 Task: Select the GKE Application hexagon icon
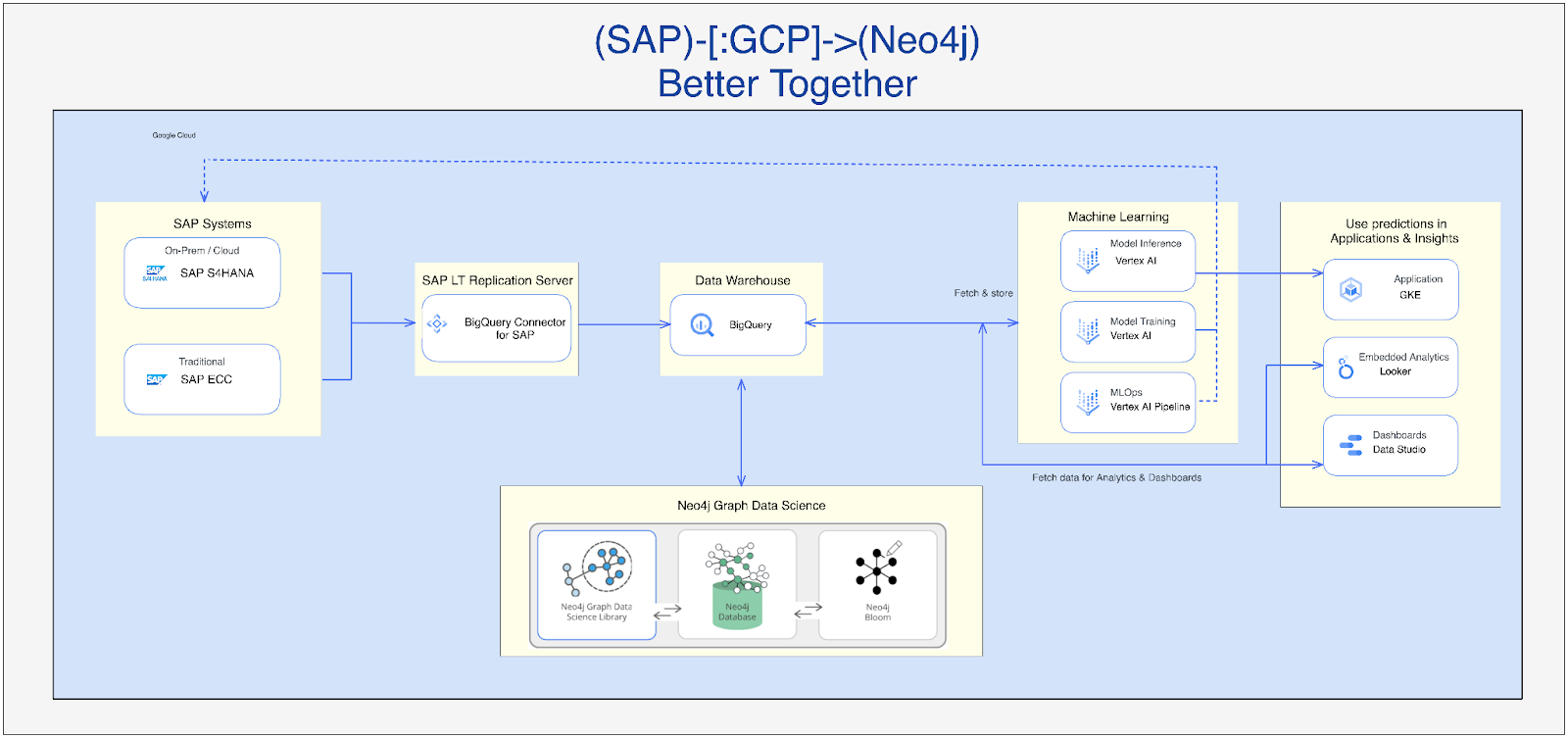coord(1351,289)
